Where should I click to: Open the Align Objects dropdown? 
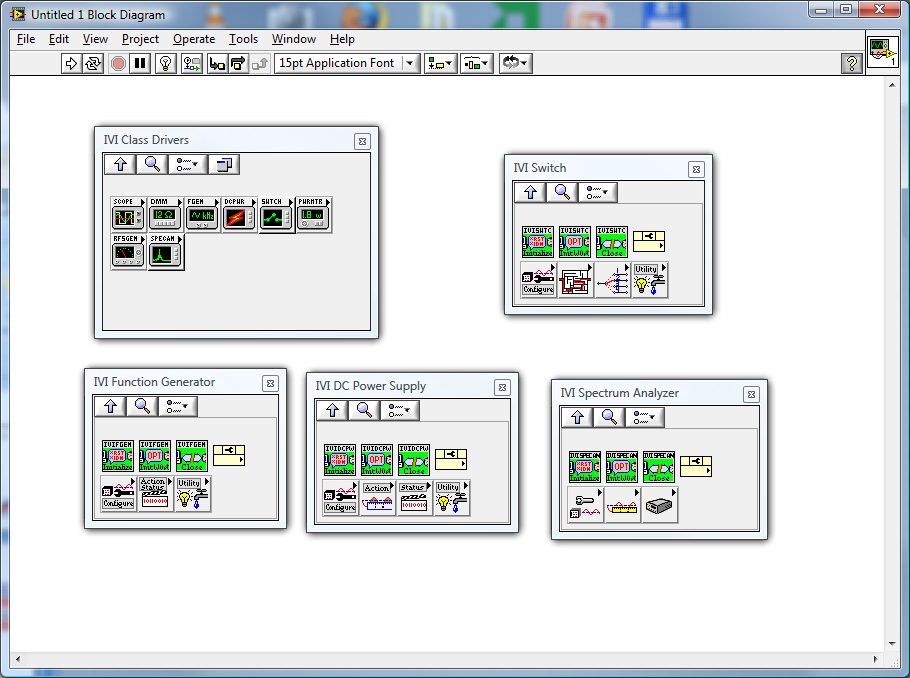pos(440,63)
